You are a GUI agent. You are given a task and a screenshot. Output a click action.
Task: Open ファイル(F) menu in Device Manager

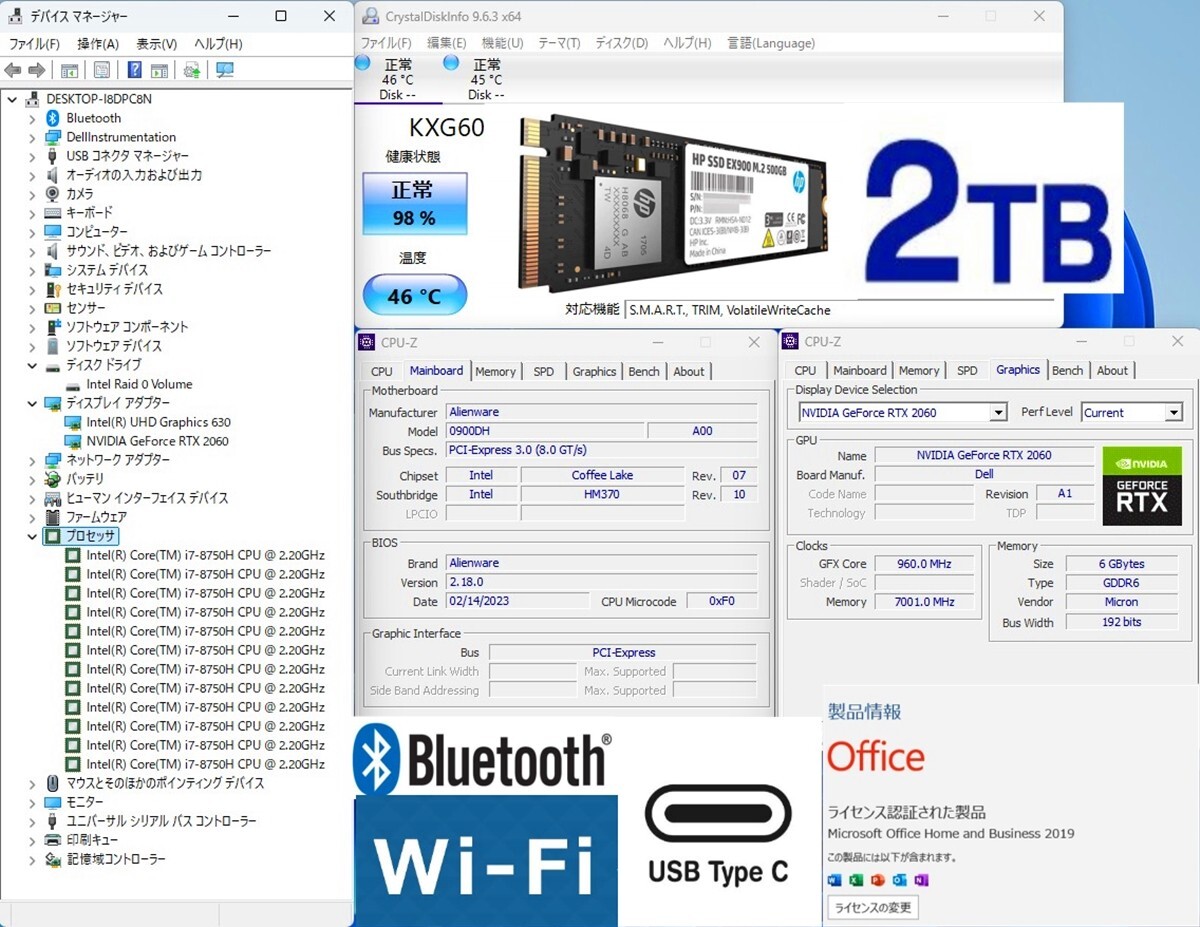[34, 44]
